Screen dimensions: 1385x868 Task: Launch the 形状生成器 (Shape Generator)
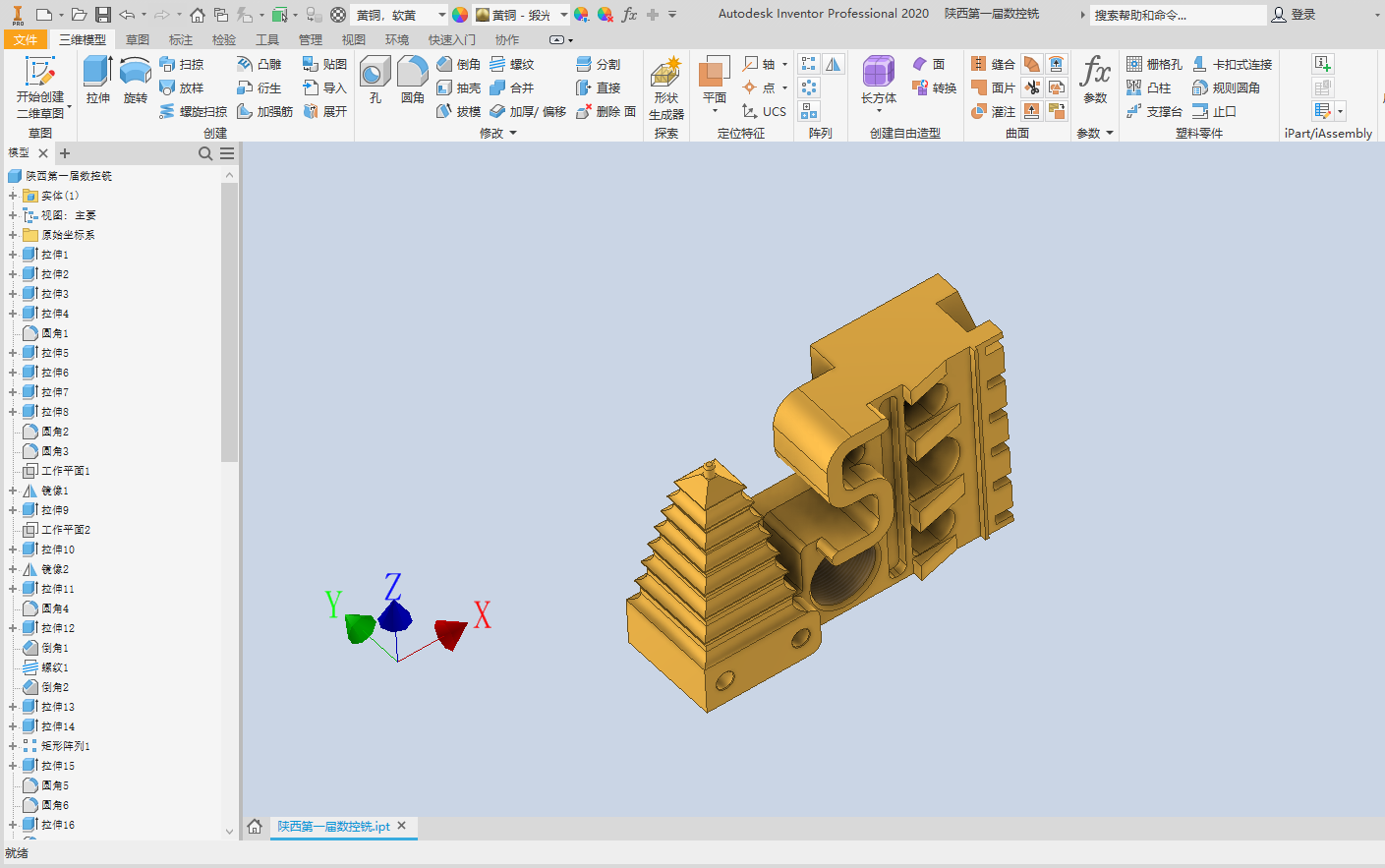(x=666, y=87)
